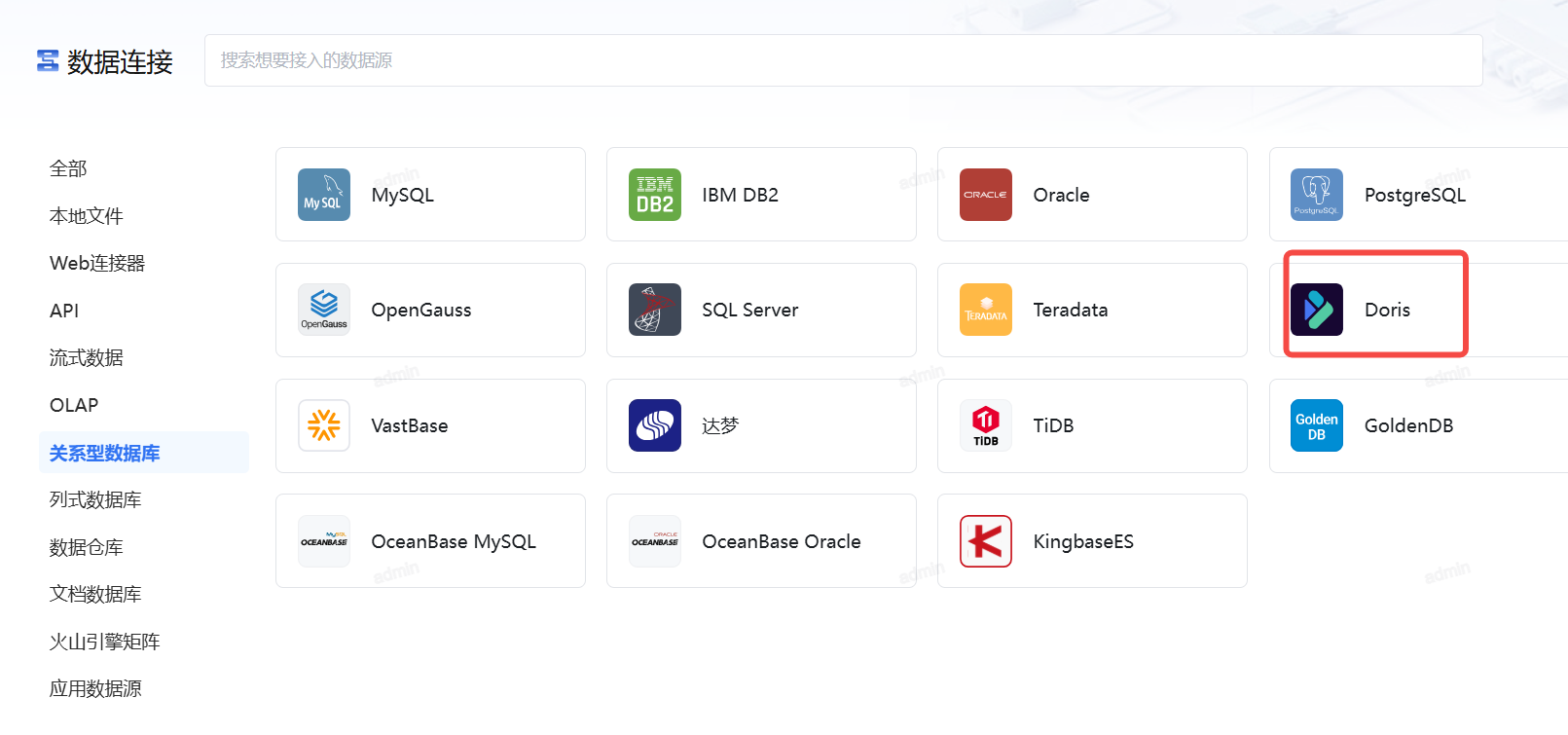Select the IBM DB2 logo icon
1568x735 pixels.
[655, 195]
